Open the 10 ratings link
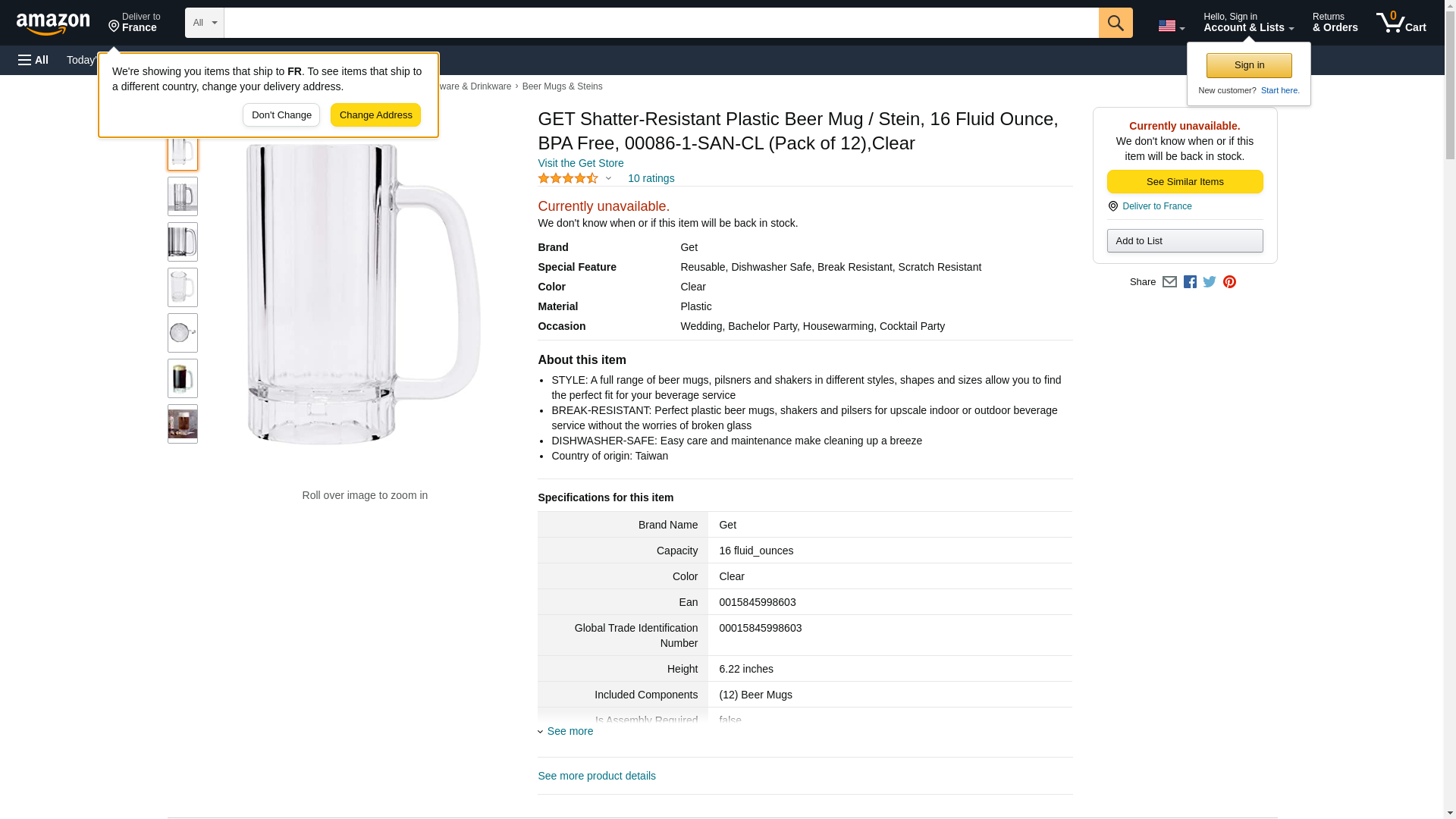1456x819 pixels. point(651,179)
